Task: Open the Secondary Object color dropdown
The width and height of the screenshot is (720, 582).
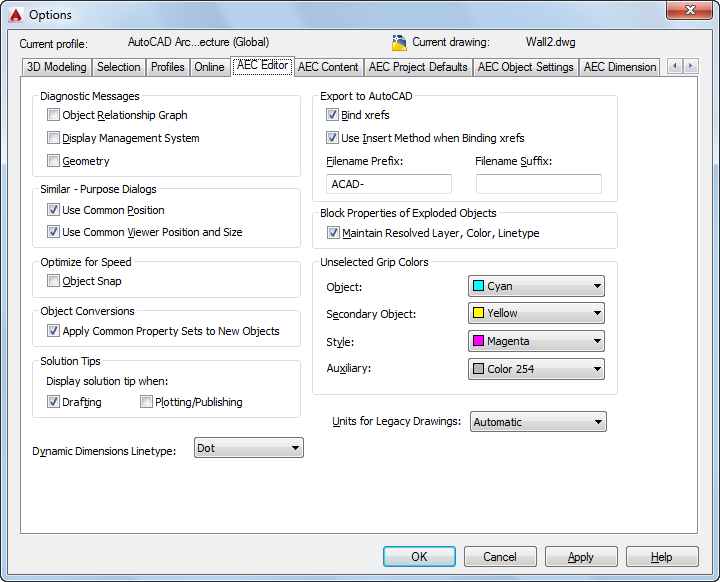Action: [x=536, y=313]
